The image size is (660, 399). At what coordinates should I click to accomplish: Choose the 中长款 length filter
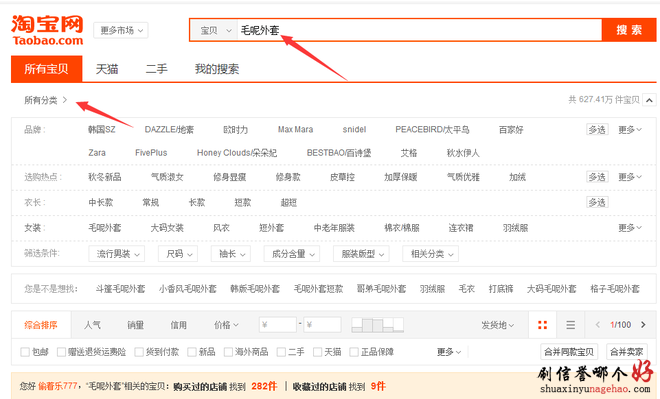[x=101, y=202]
